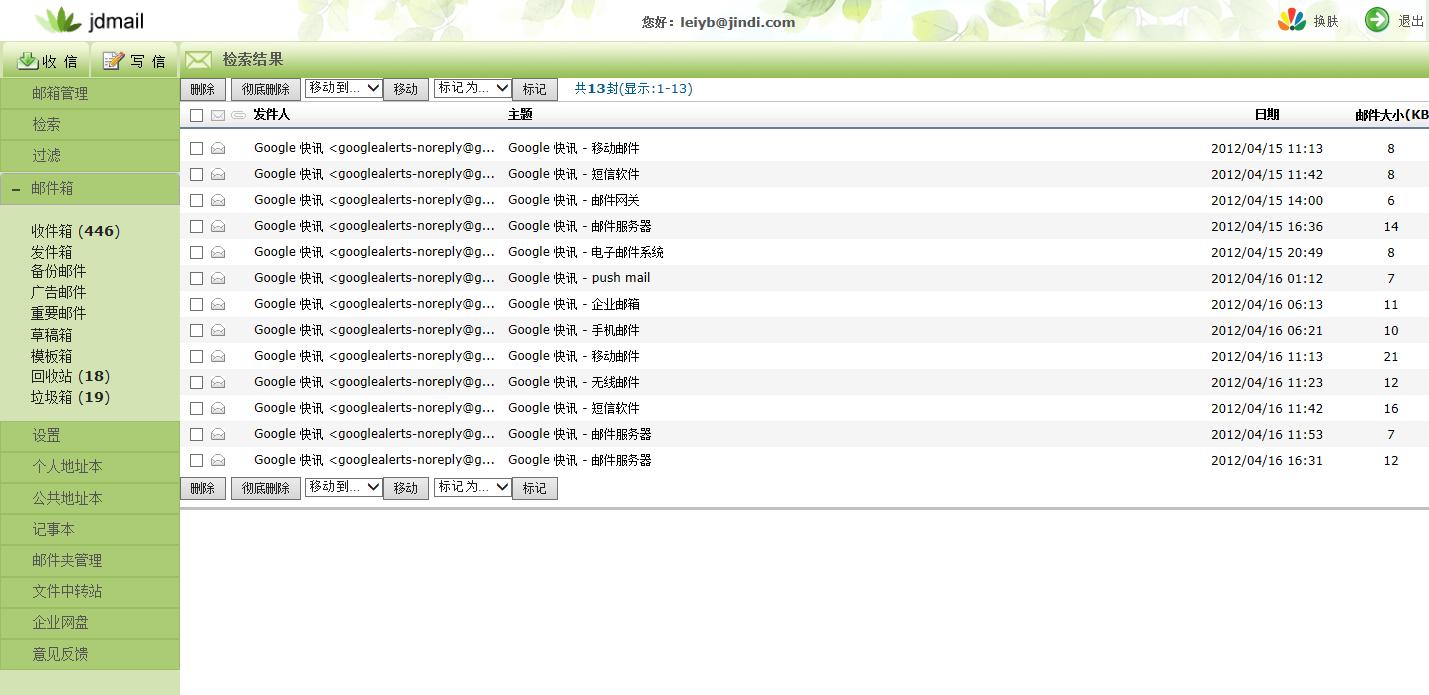Open envelope icon for push mail row
This screenshot has width=1429, height=695.
tap(218, 278)
